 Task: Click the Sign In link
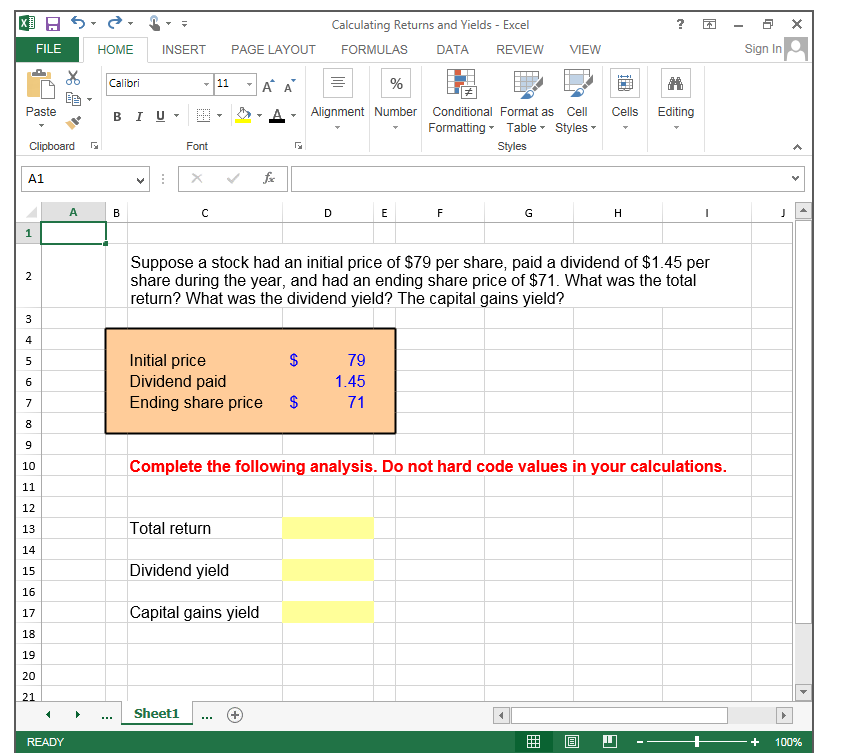760,48
